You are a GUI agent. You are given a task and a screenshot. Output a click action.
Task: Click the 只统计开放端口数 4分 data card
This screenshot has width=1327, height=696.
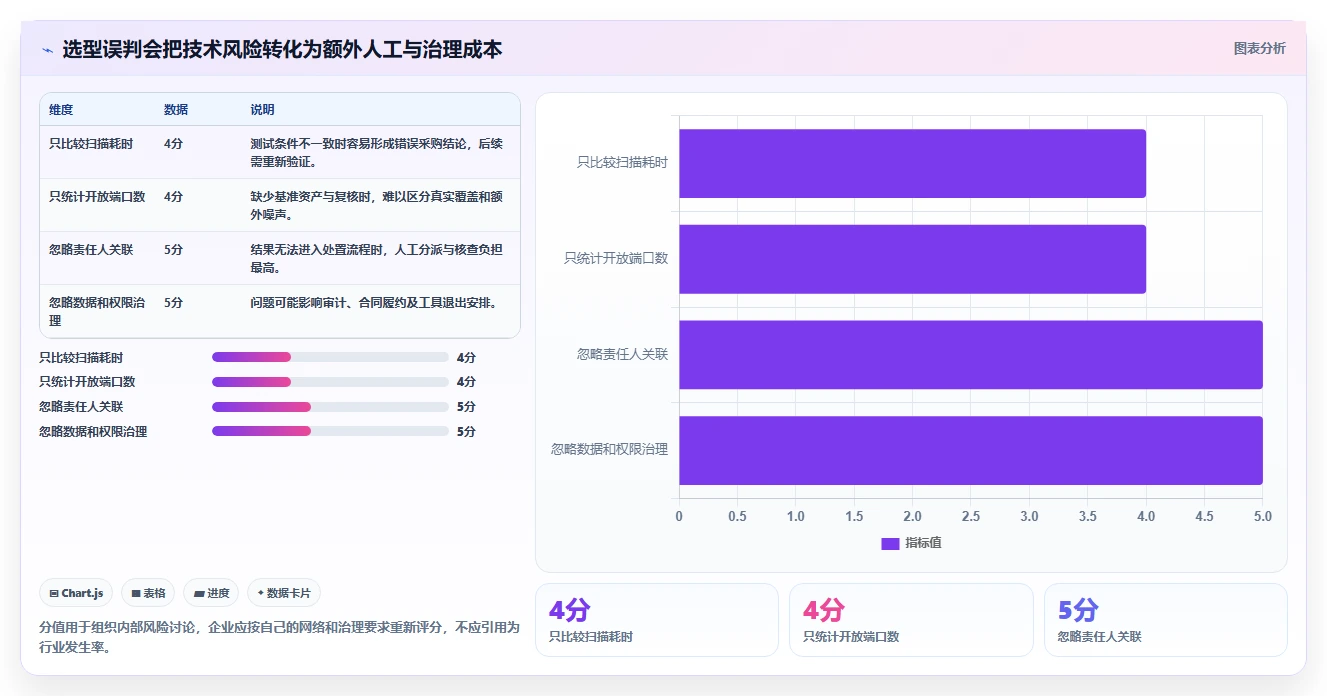(x=911, y=620)
